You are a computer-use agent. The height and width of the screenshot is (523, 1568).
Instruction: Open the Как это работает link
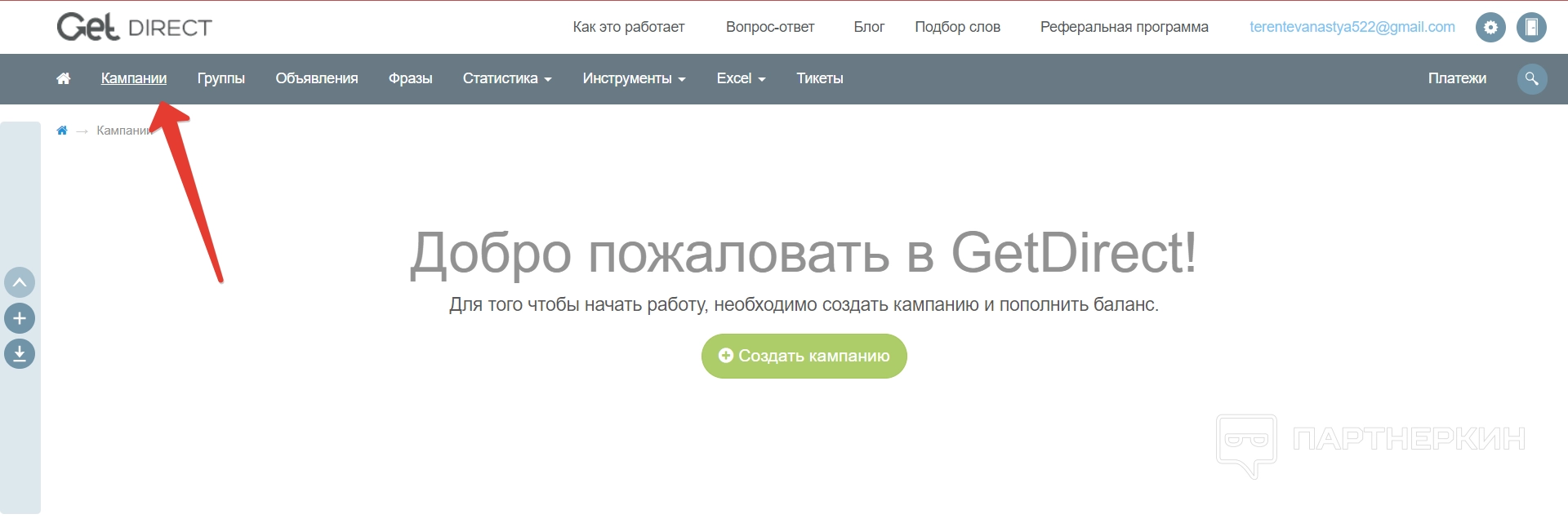(x=629, y=27)
